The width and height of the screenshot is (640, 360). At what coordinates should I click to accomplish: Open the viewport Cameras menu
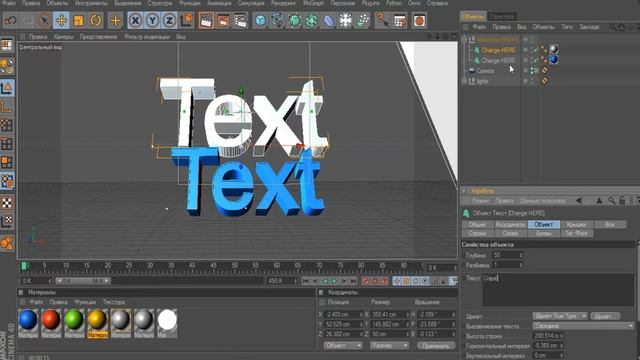[x=63, y=37]
